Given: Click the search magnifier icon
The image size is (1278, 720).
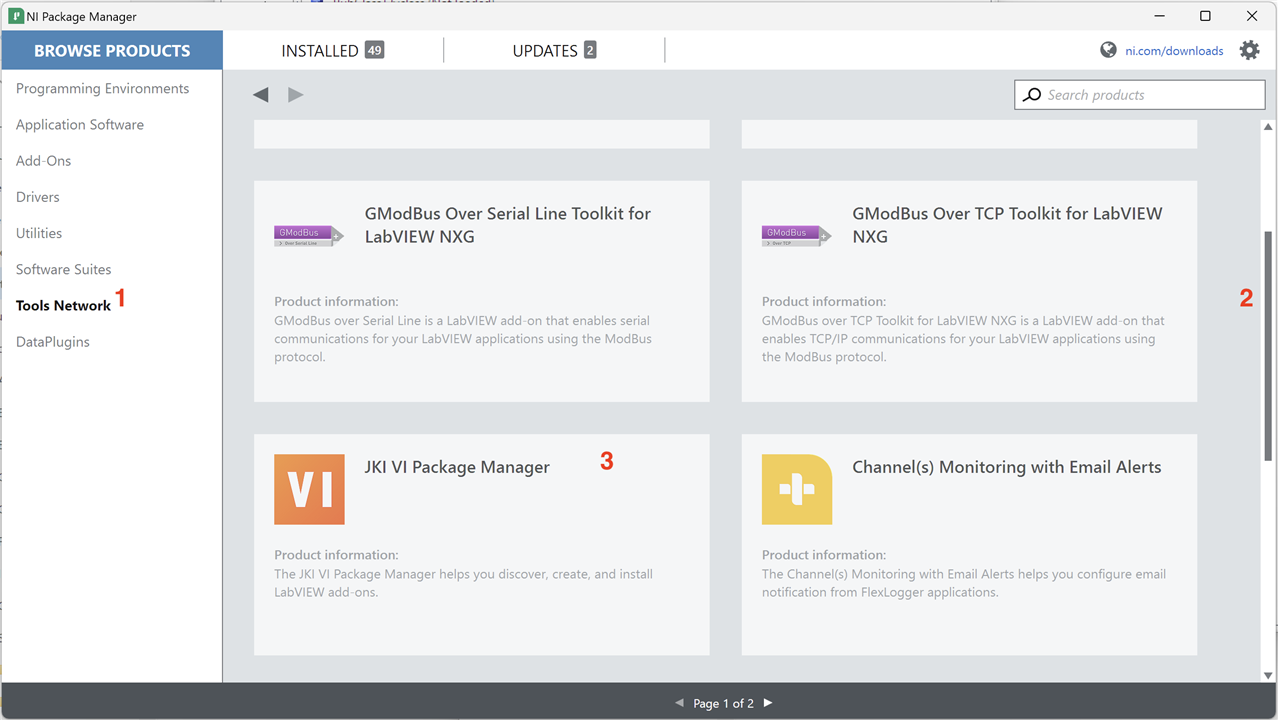Looking at the screenshot, I should click(1031, 95).
